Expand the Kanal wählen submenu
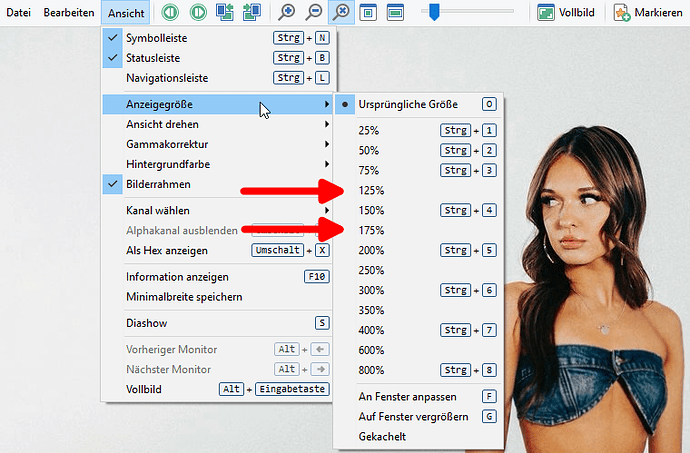The height and width of the screenshot is (453, 690). point(217,210)
